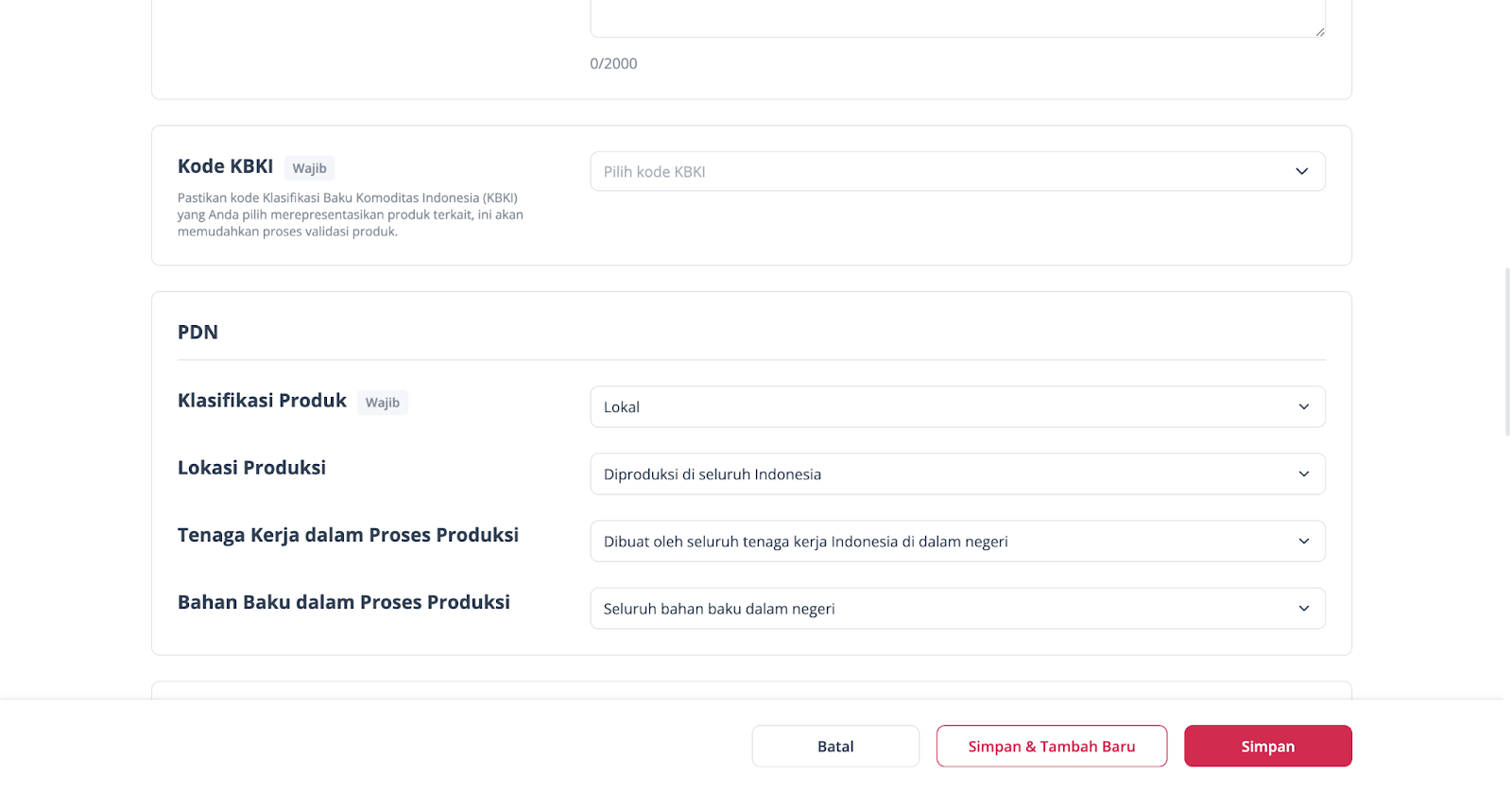Open the Dibuat oleh seluruh tenaga kerja dropdown
The width and height of the screenshot is (1512, 792).
pyautogui.click(x=945, y=542)
